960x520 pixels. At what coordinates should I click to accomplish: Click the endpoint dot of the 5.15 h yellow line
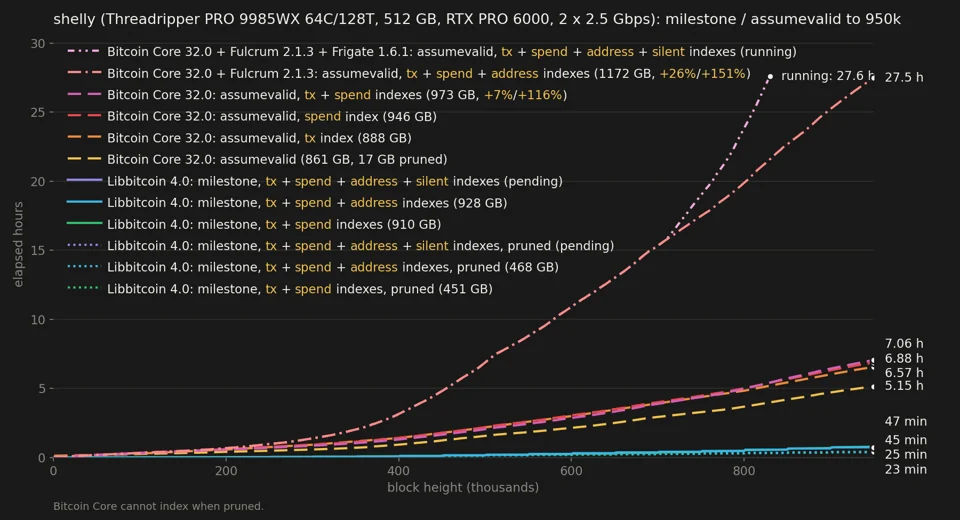873,386
